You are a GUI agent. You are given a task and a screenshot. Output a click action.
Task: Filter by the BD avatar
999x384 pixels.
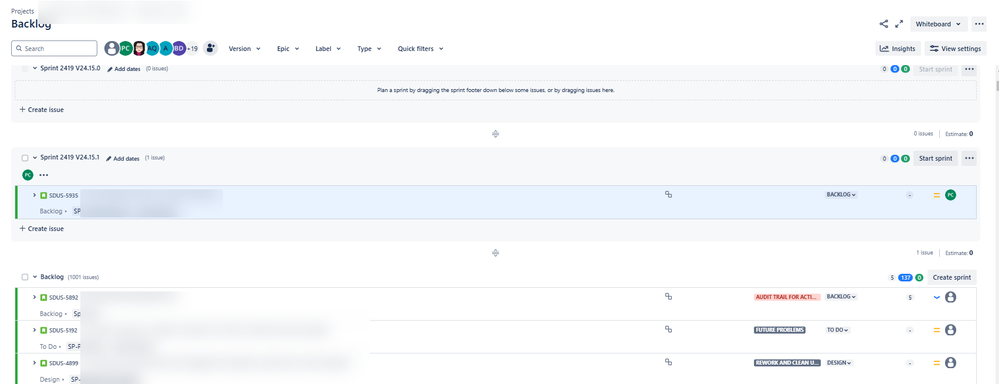tap(179, 48)
